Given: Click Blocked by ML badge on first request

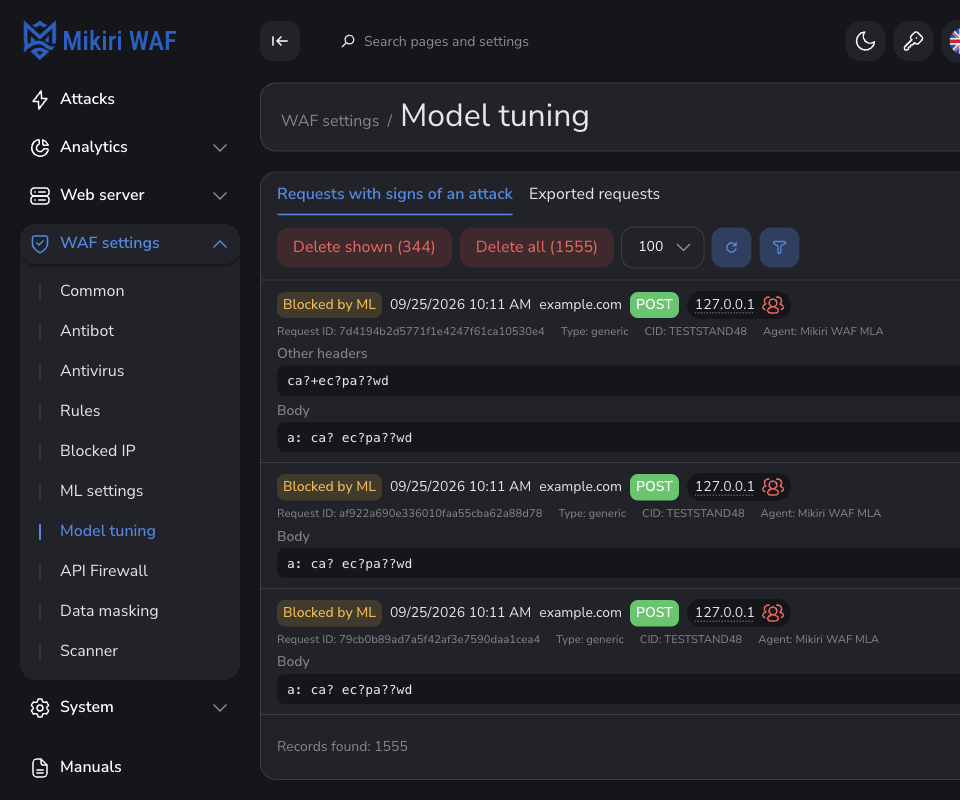Looking at the screenshot, I should 329,305.
